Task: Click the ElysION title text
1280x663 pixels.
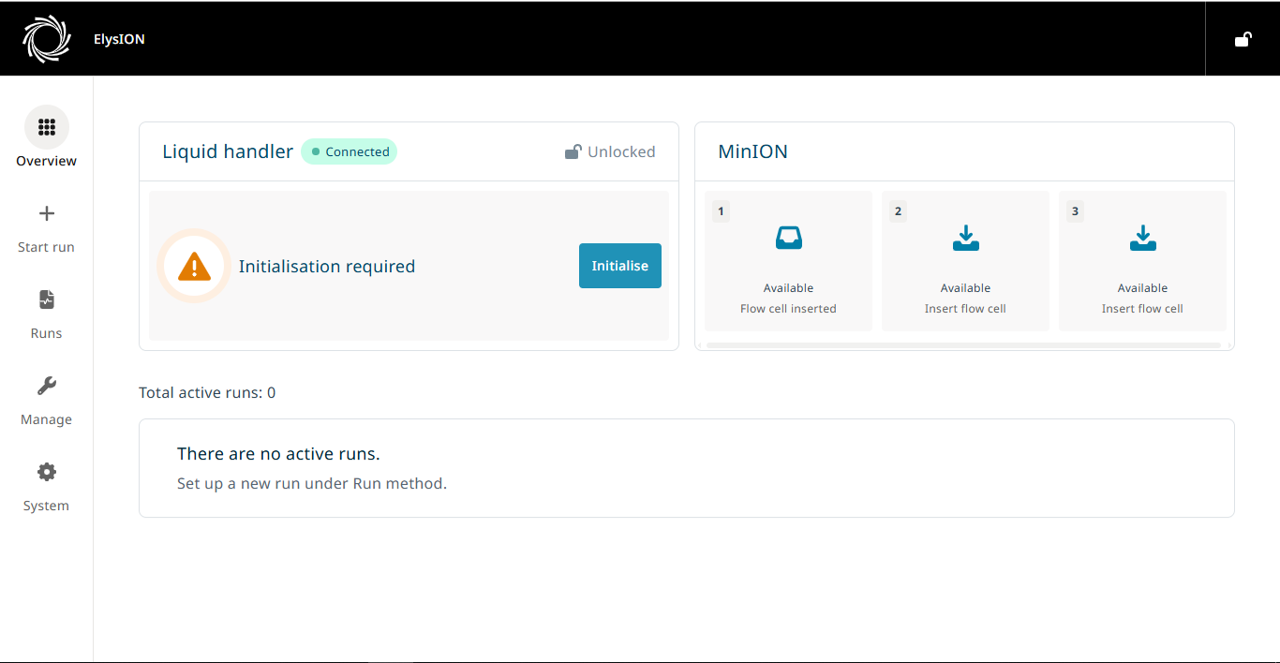Action: coord(119,39)
